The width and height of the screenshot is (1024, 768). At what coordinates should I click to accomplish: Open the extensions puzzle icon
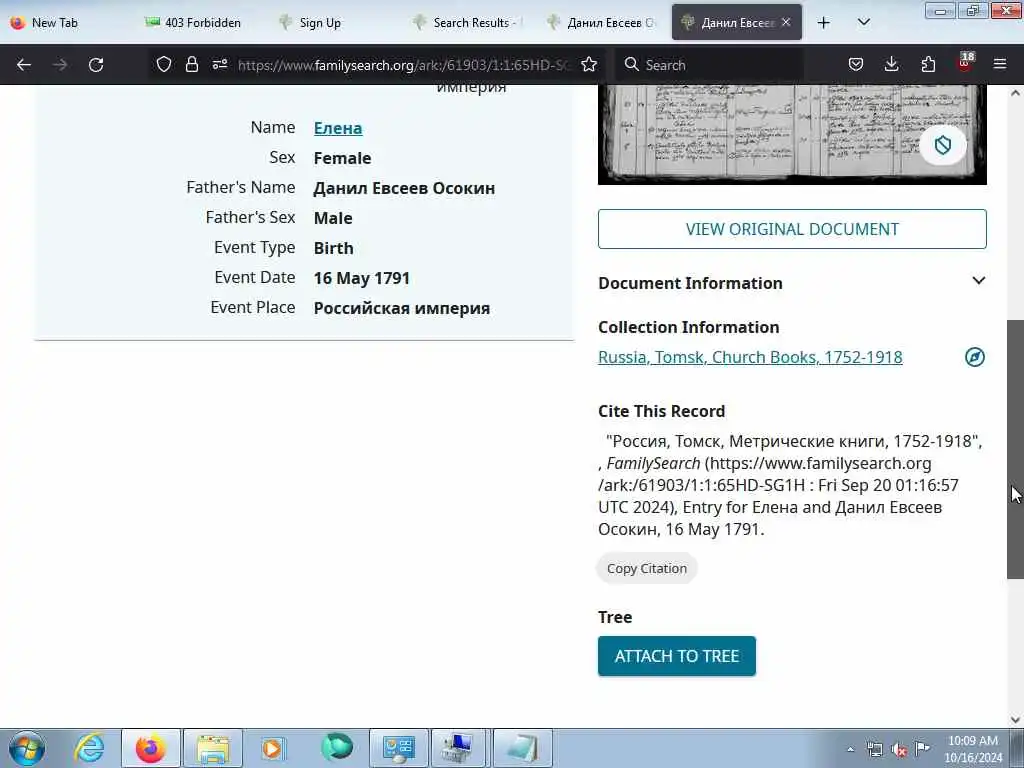pos(928,64)
